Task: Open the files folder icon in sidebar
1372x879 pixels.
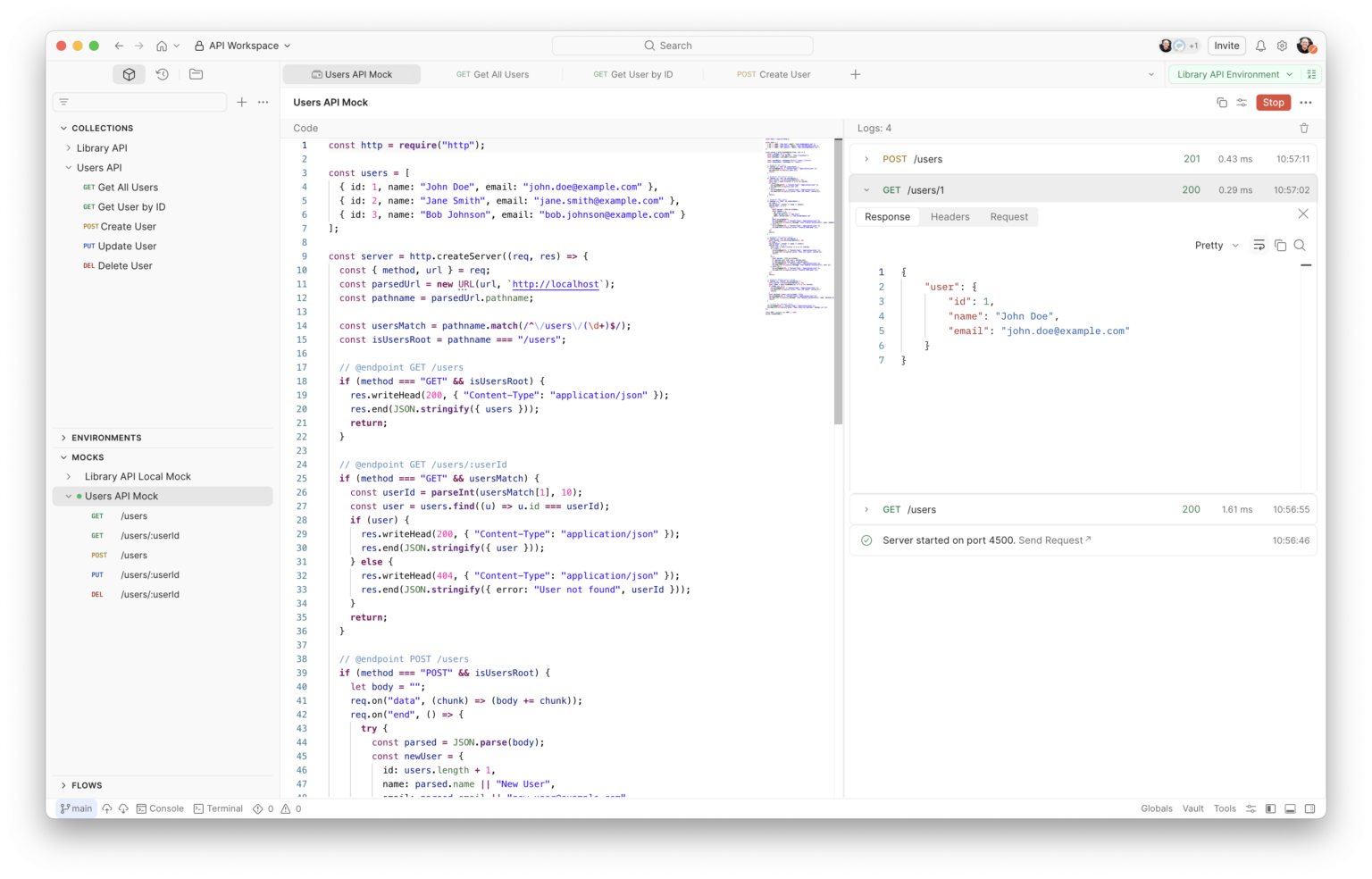Action: pos(197,74)
